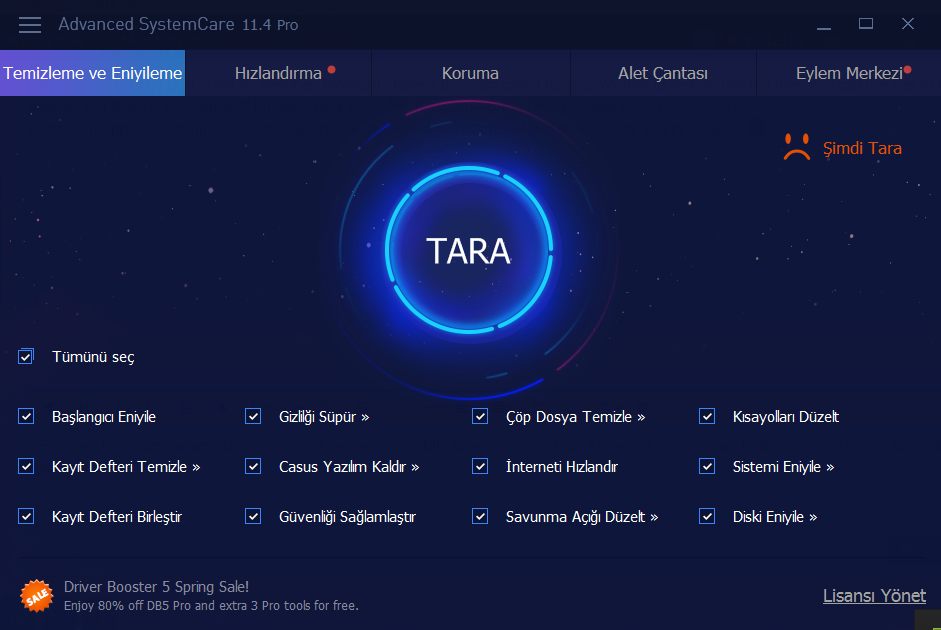Open Lisansı Yönet link
The width and height of the screenshot is (941, 630).
pyautogui.click(x=874, y=596)
